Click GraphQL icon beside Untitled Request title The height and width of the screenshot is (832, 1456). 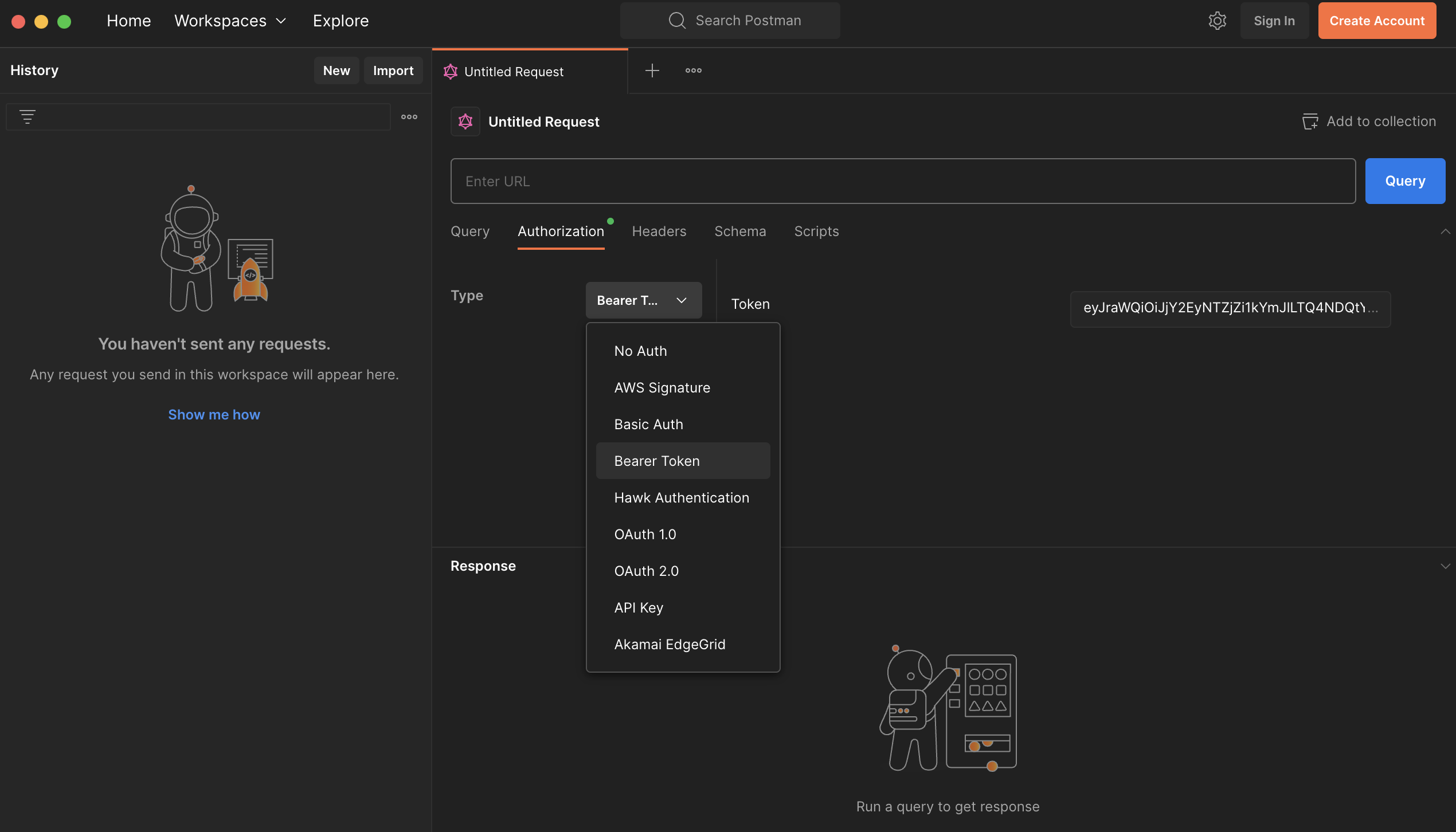point(465,121)
